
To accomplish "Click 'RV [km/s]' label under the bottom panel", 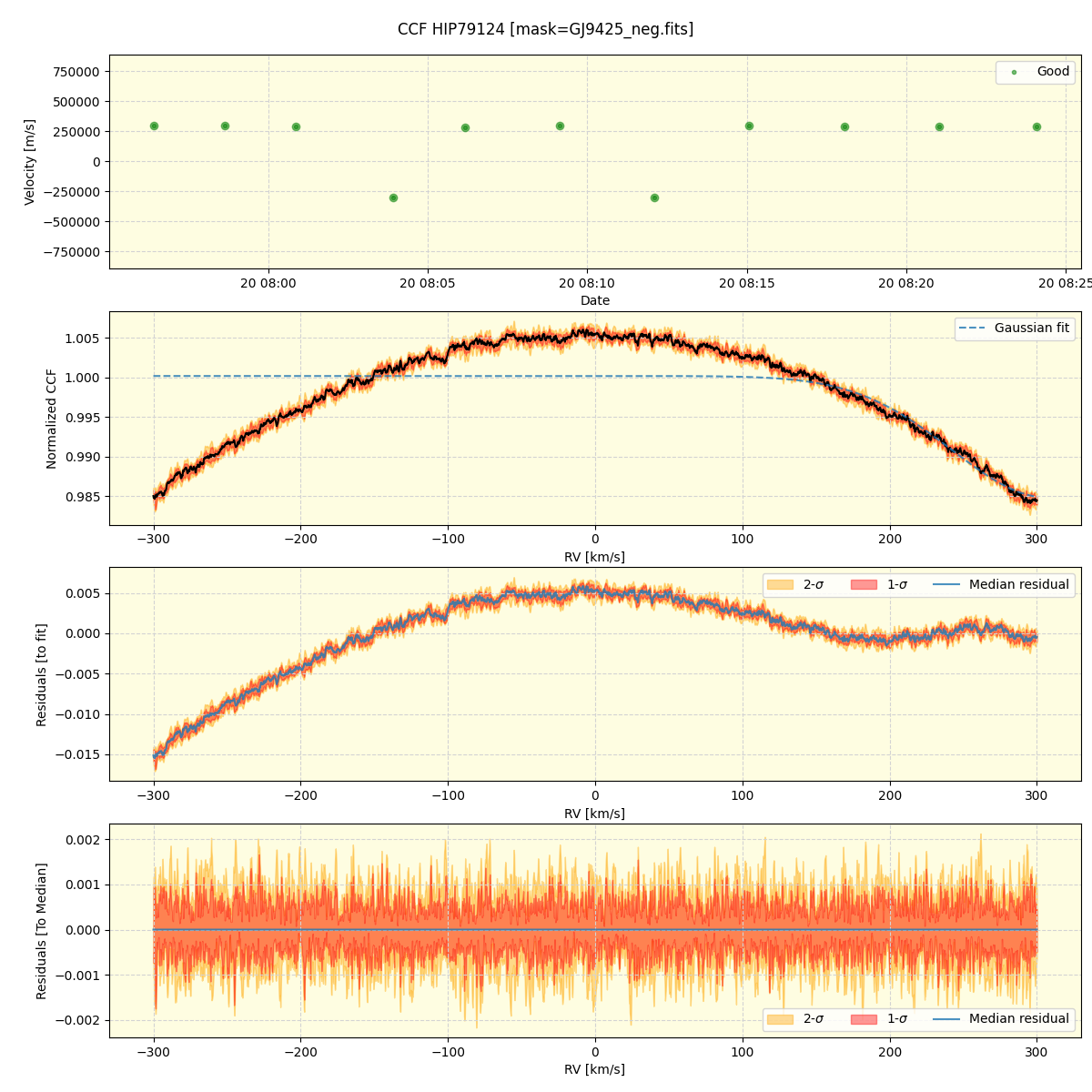I will 595,1070.
